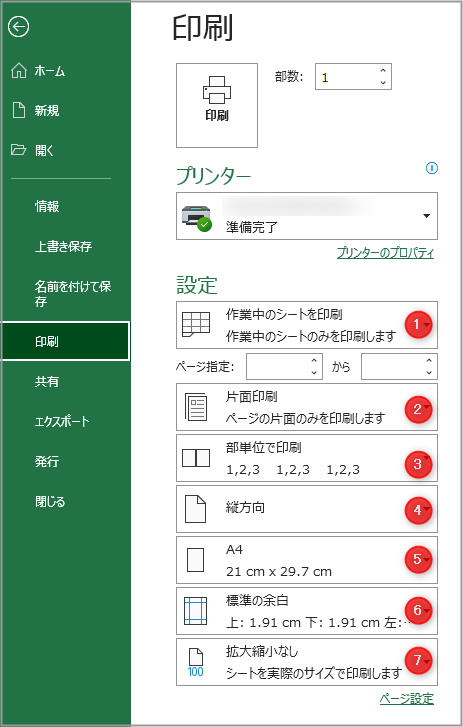Increase the ページ指定 start page value

[314, 360]
